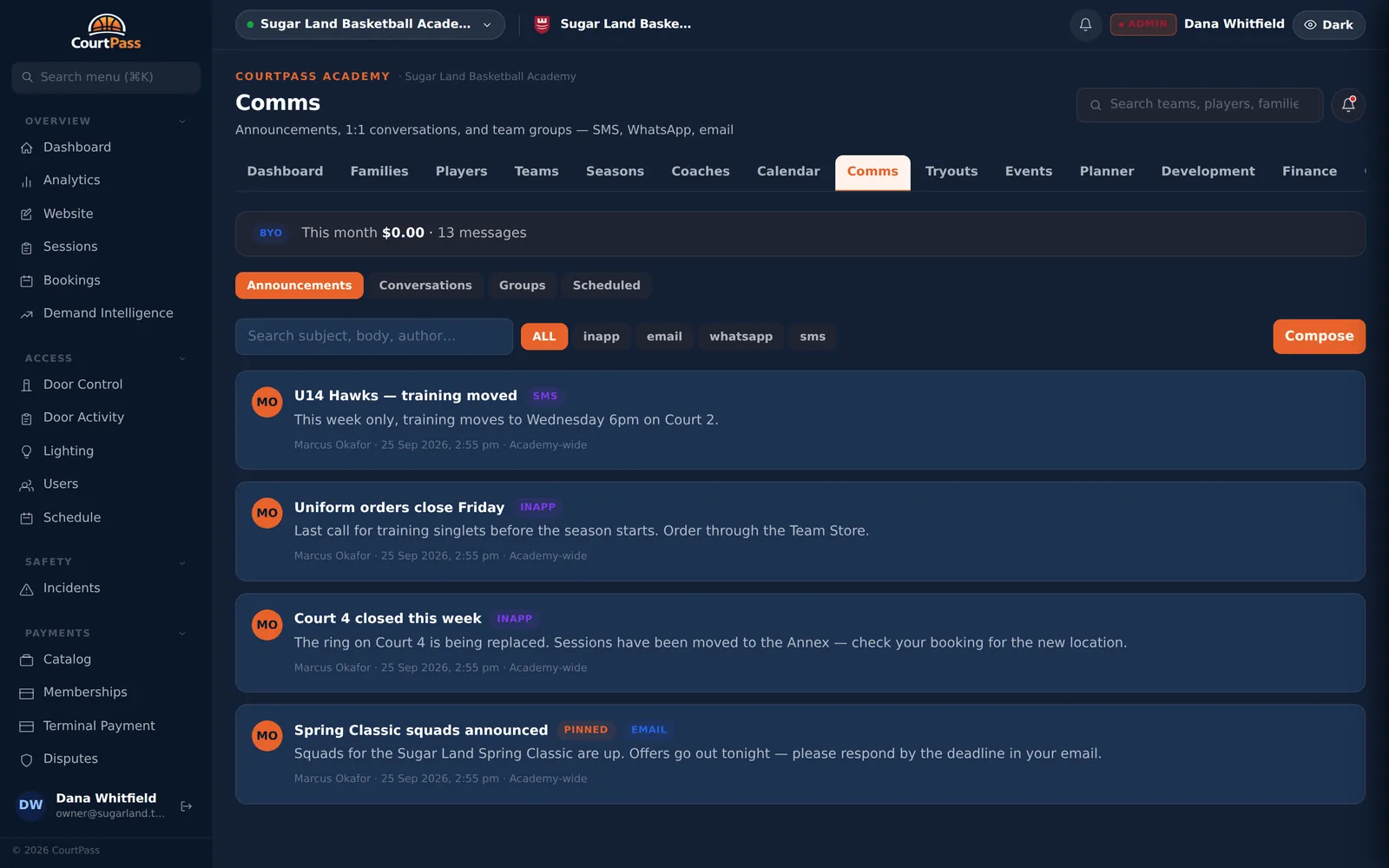This screenshot has width=1389, height=868.
Task: Open the Dashboard sidebar icon
Action: pyautogui.click(x=26, y=148)
